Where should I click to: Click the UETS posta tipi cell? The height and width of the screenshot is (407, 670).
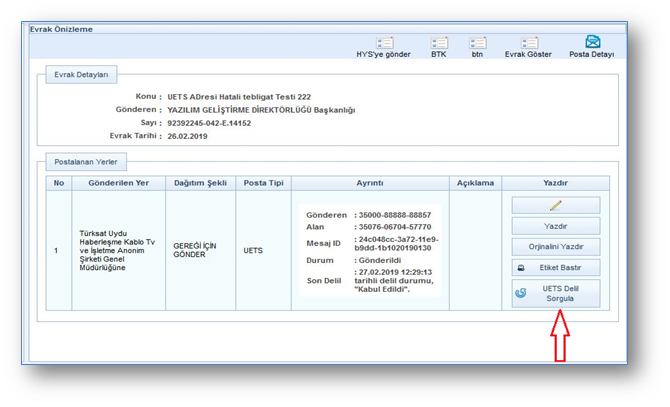click(x=253, y=250)
